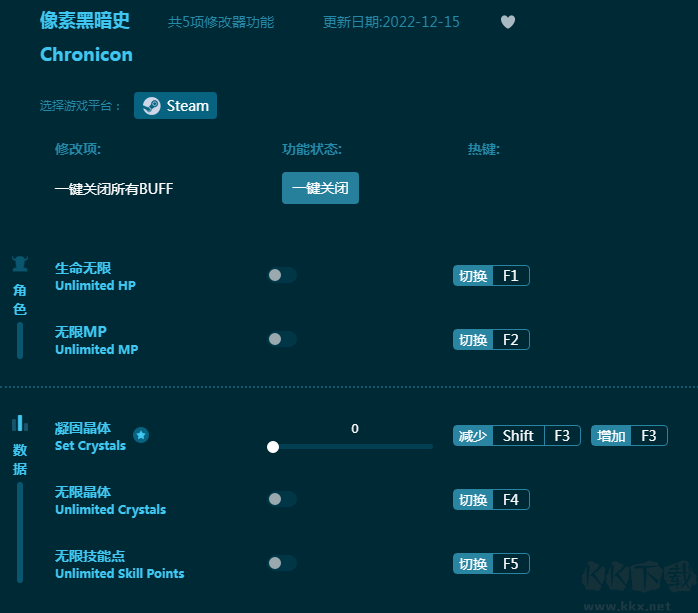
Task: Turn on the Unlimited MP switch
Action: point(281,340)
